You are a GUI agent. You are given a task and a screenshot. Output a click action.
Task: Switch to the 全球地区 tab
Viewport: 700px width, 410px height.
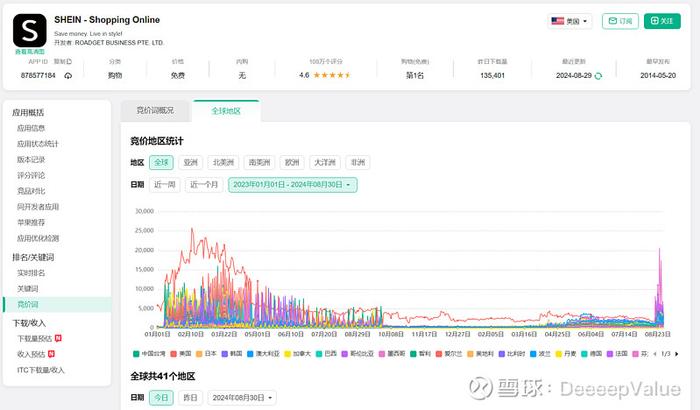[226, 111]
